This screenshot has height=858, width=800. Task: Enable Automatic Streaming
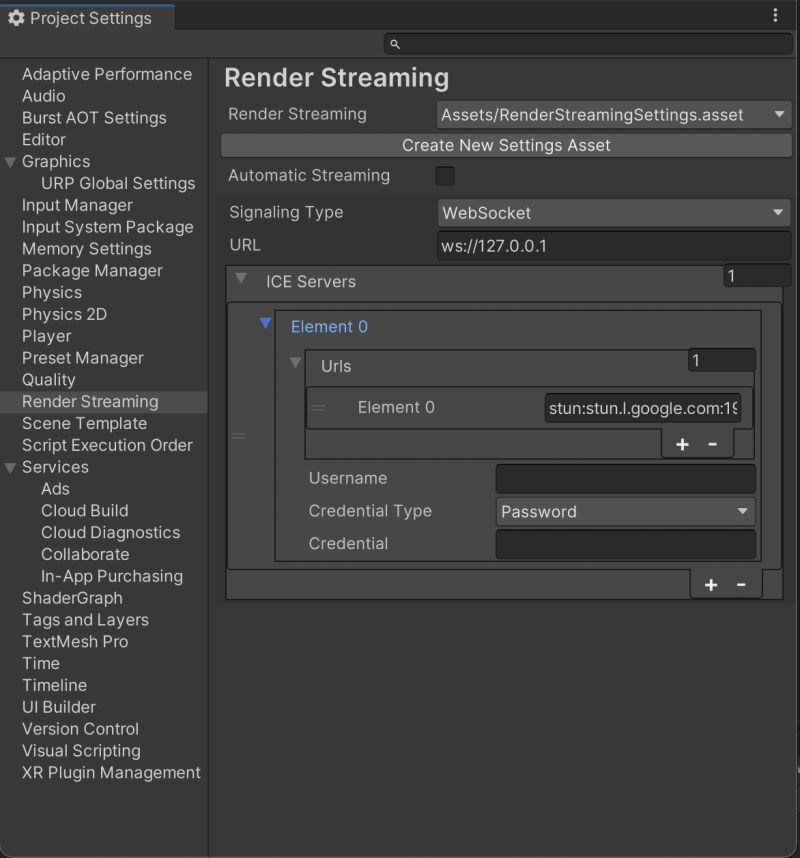[444, 176]
